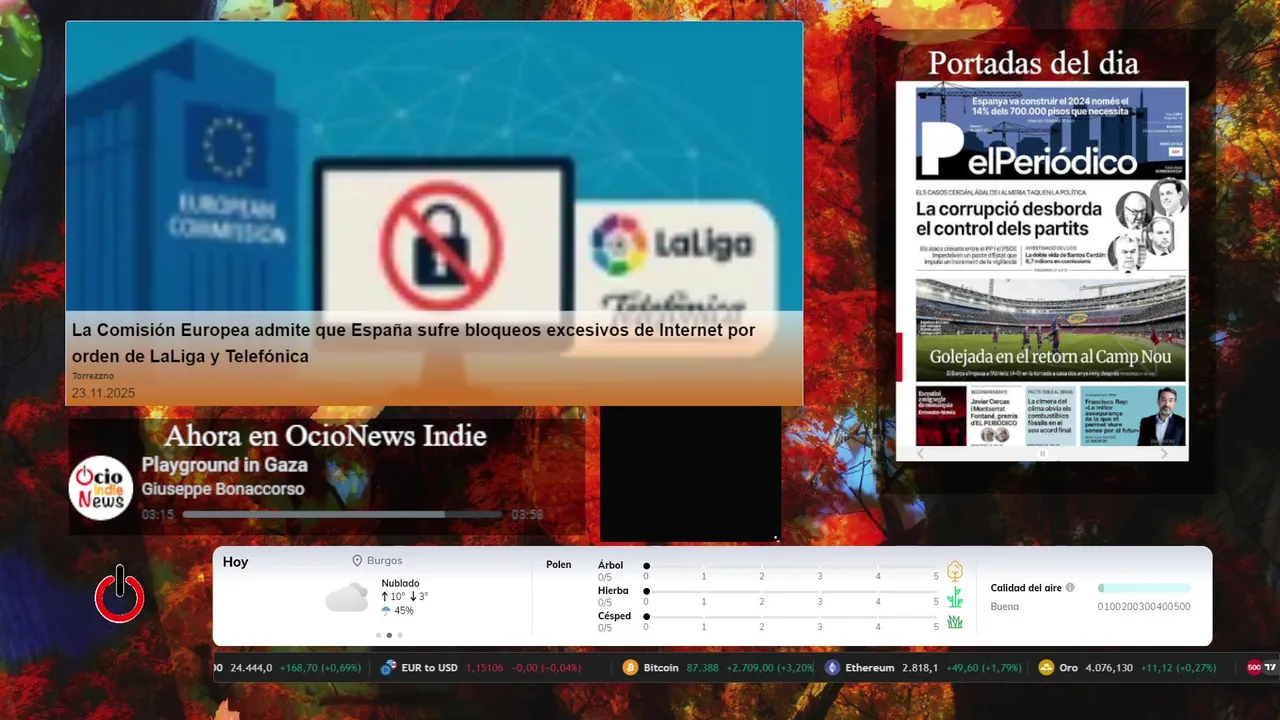Image resolution: width=1280 pixels, height=720 pixels.
Task: Click the Árbol pollen level slider
Action: pos(791,566)
